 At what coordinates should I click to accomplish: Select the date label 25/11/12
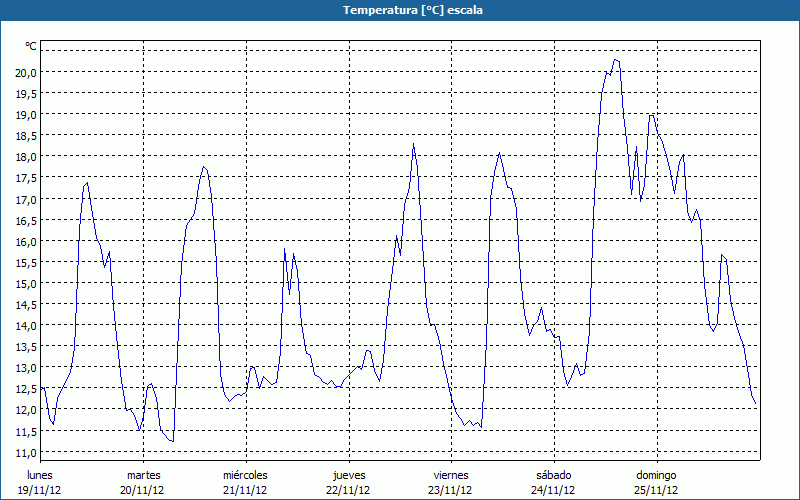tap(657, 490)
